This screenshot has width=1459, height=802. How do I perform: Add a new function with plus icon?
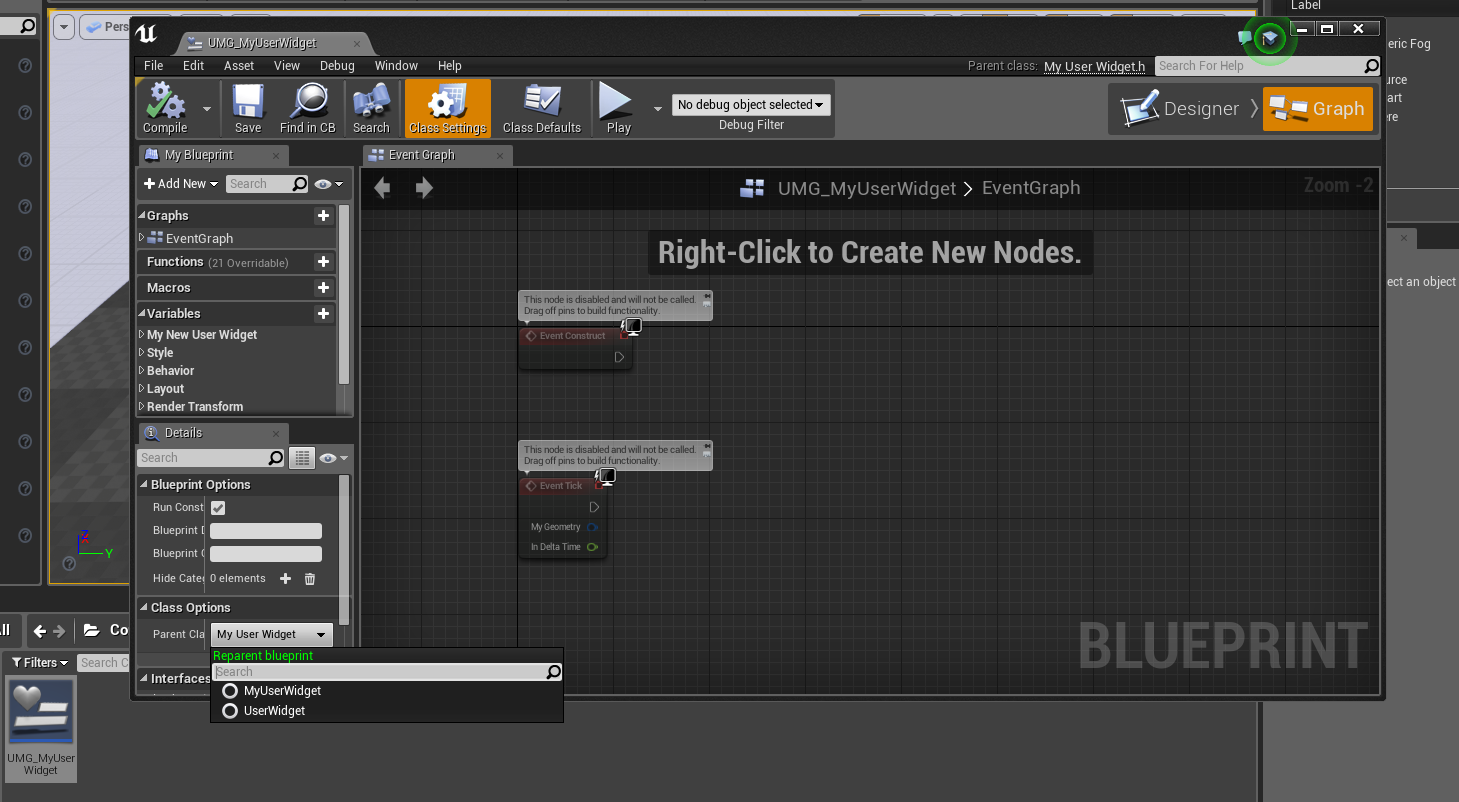[x=323, y=261]
